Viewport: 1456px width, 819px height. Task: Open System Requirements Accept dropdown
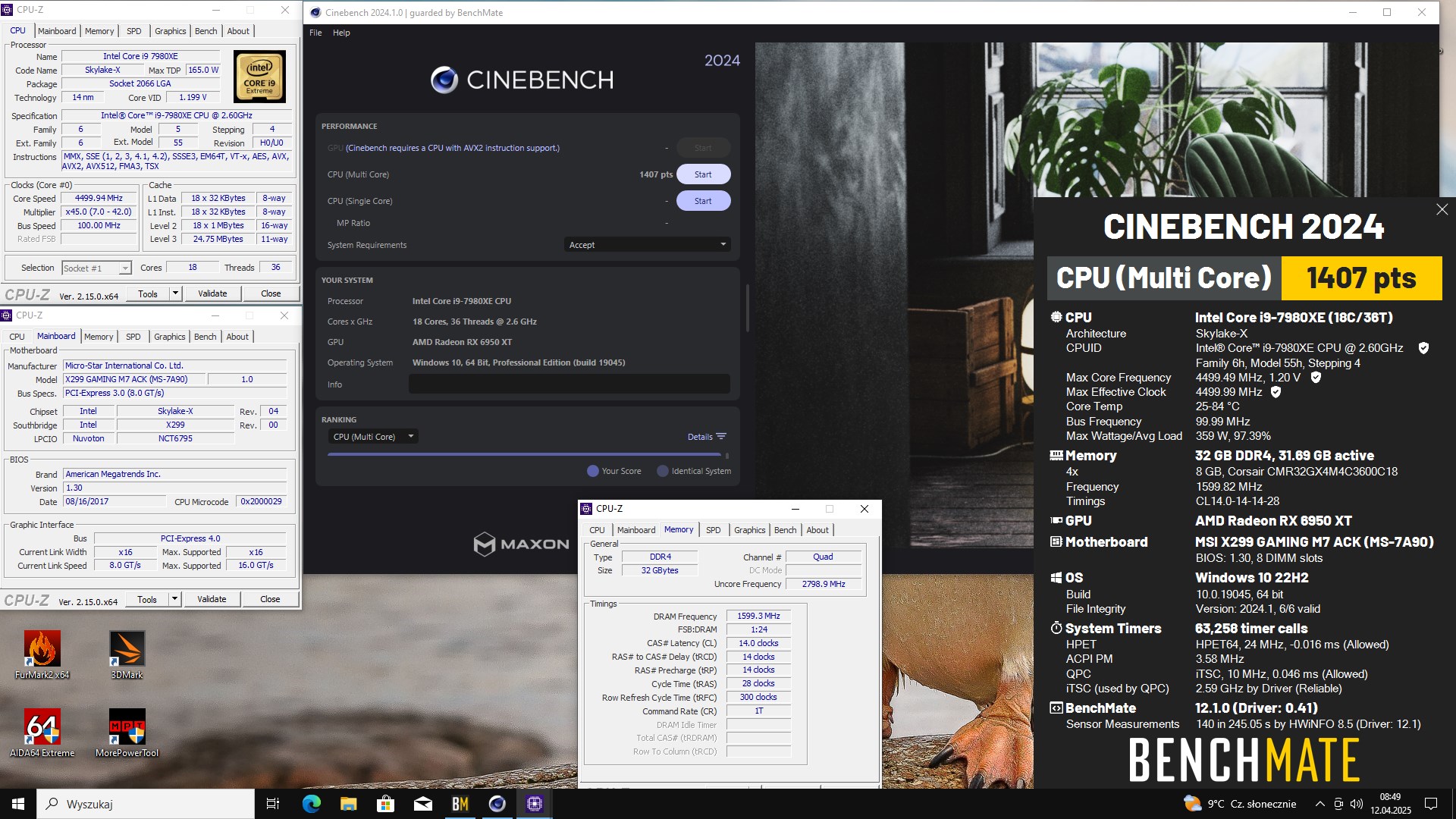(x=647, y=245)
